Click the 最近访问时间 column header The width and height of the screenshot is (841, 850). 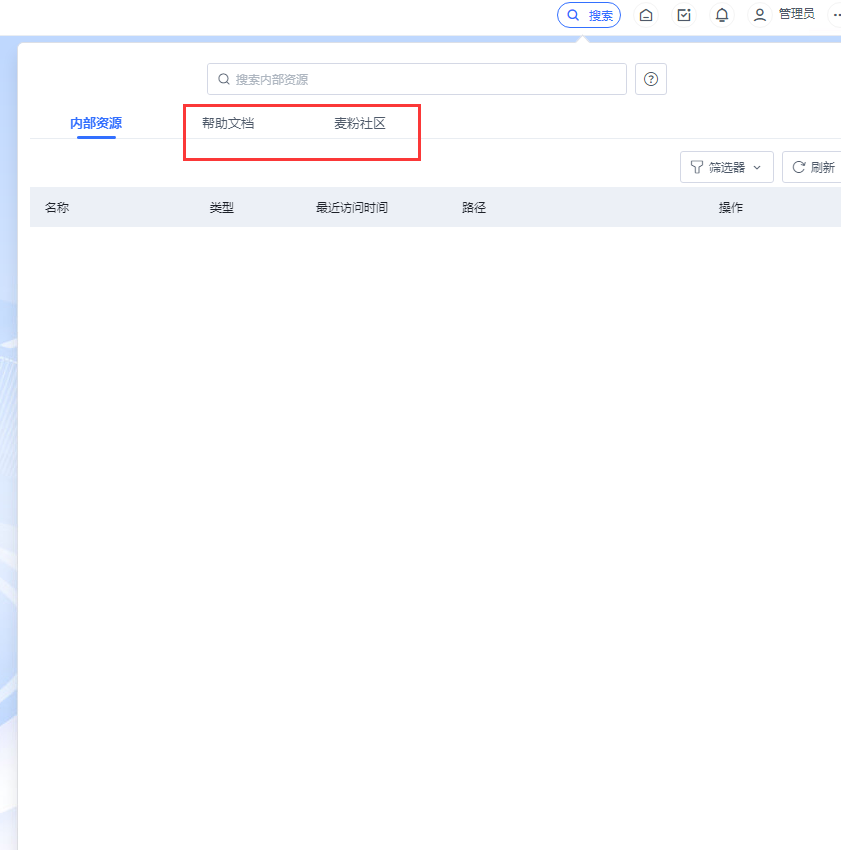point(352,208)
